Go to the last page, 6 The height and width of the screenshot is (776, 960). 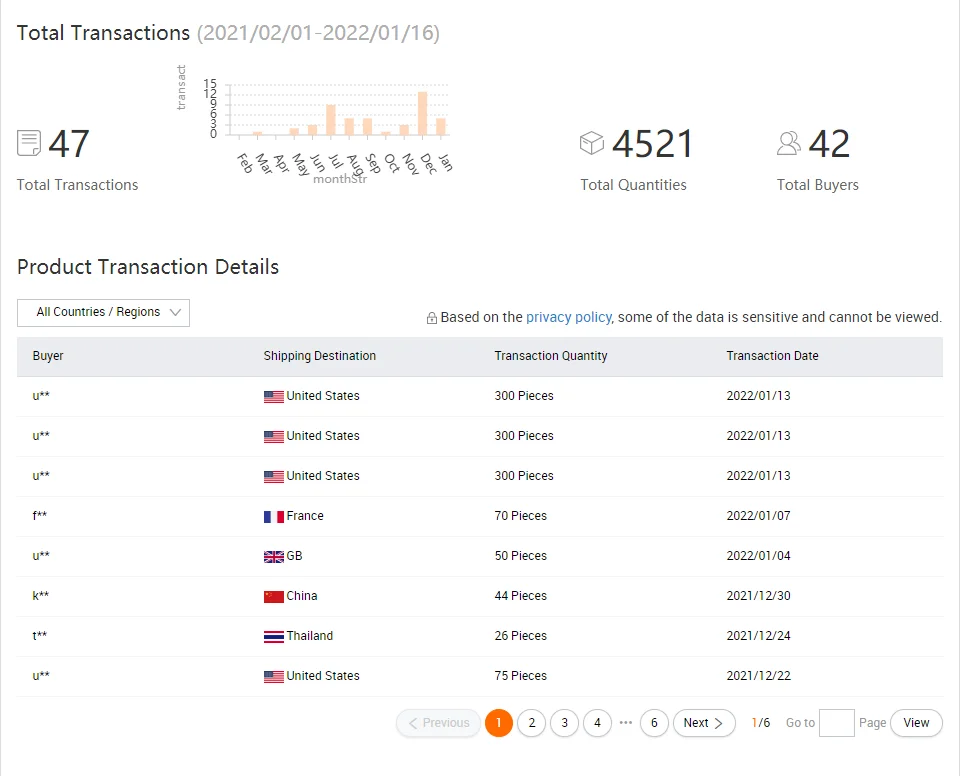click(x=654, y=723)
